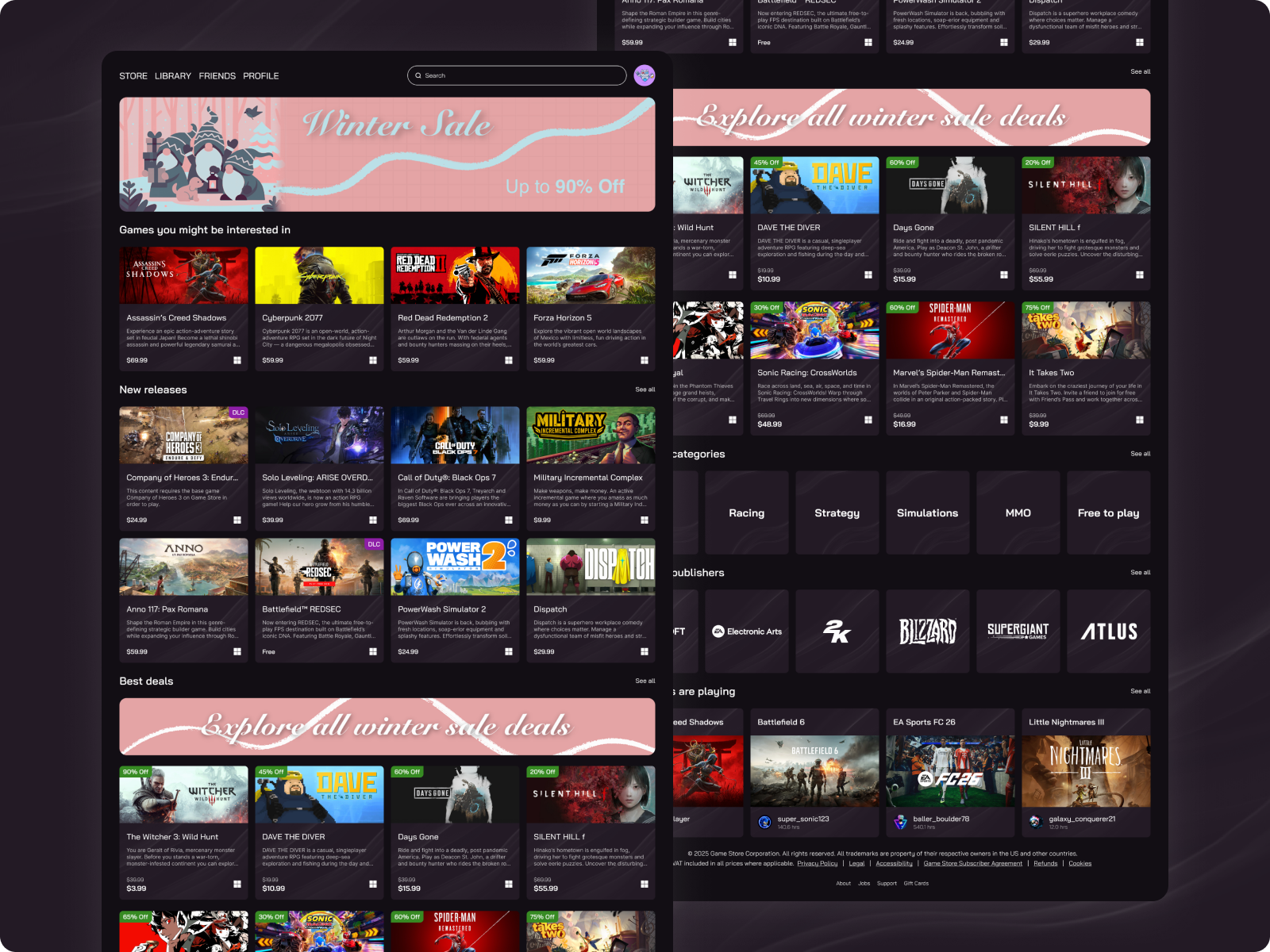Open baller_boulder78's avatar icon
This screenshot has height=952, width=1270.
pyautogui.click(x=900, y=822)
